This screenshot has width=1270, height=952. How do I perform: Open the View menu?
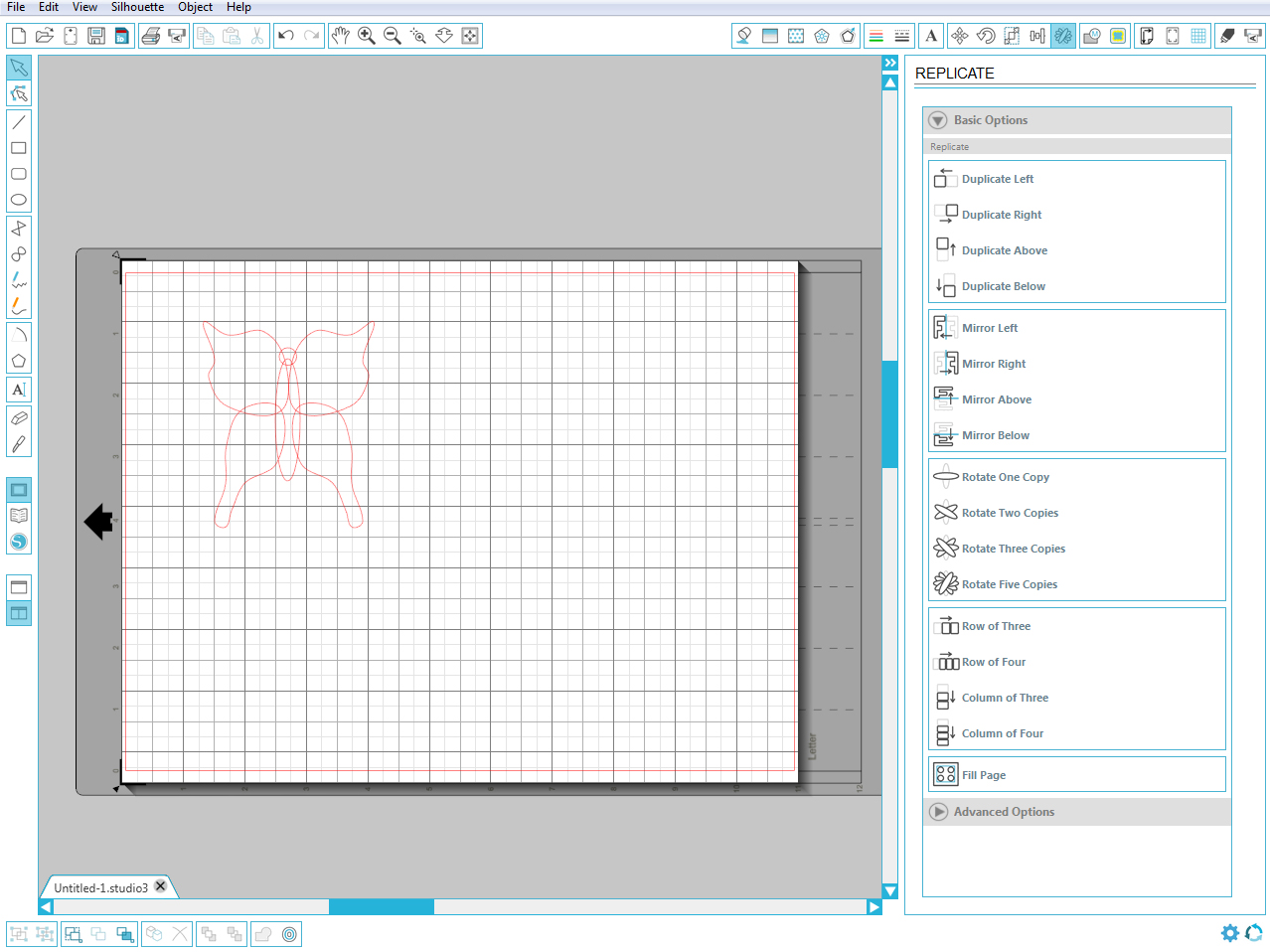[x=84, y=7]
